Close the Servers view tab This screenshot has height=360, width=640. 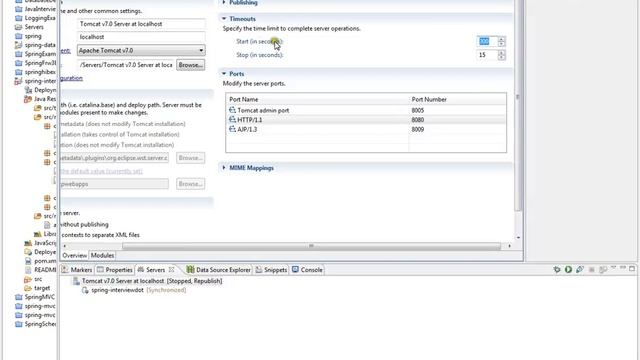tap(171, 269)
